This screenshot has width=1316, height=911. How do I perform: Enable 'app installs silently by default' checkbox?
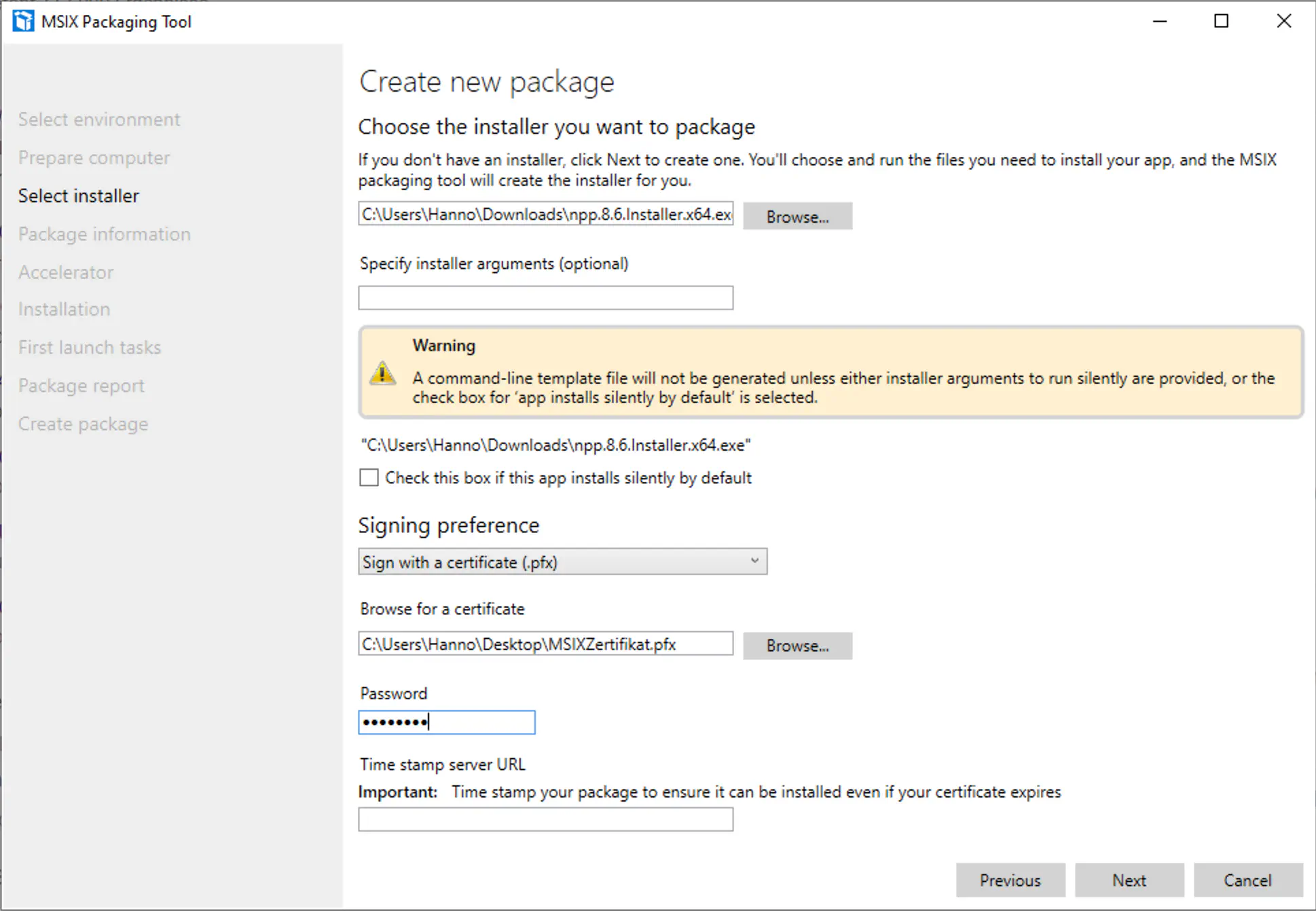tap(368, 477)
